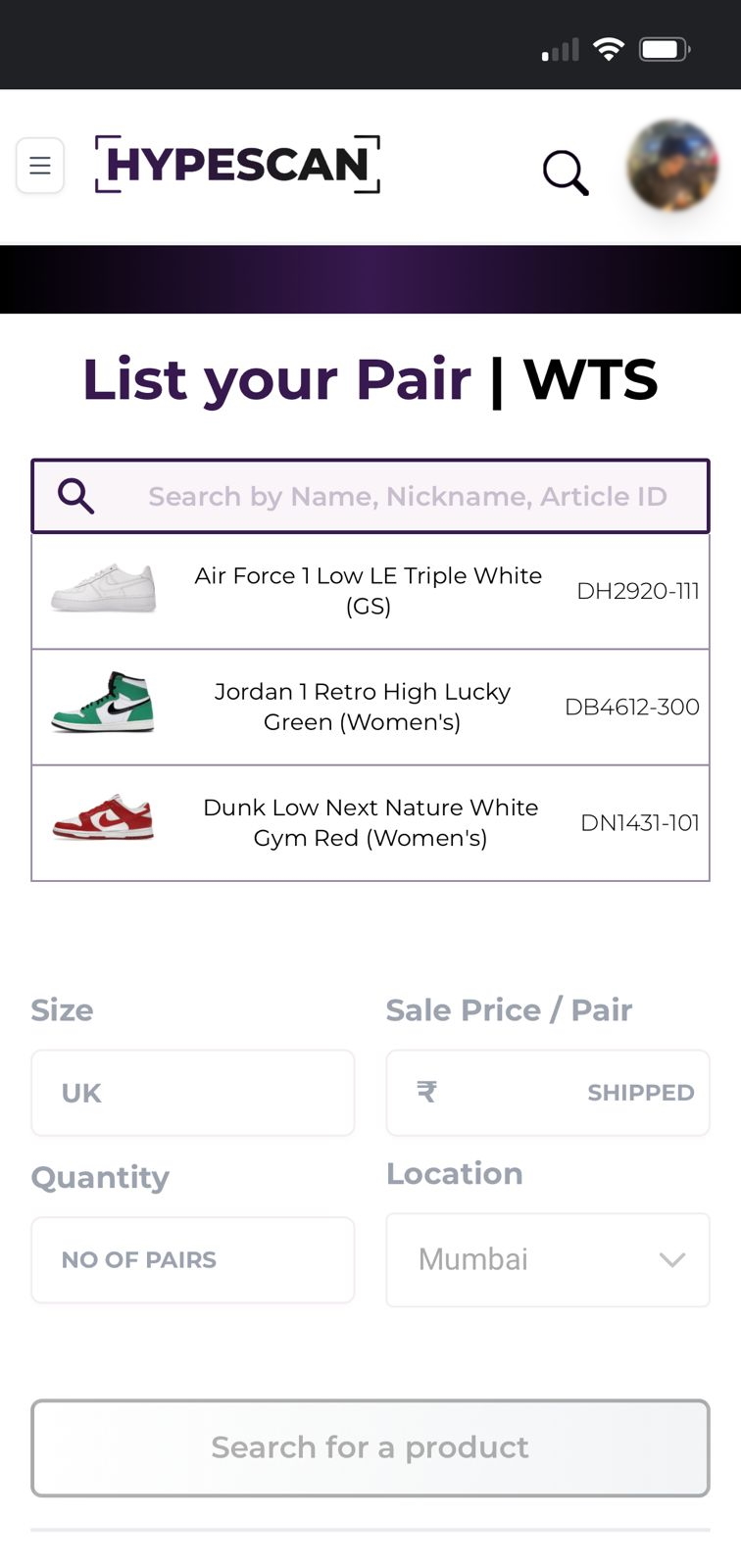Screen dimensions: 741x1568
Task: Expand the Mumbai location dropdown
Action: [x=547, y=1259]
